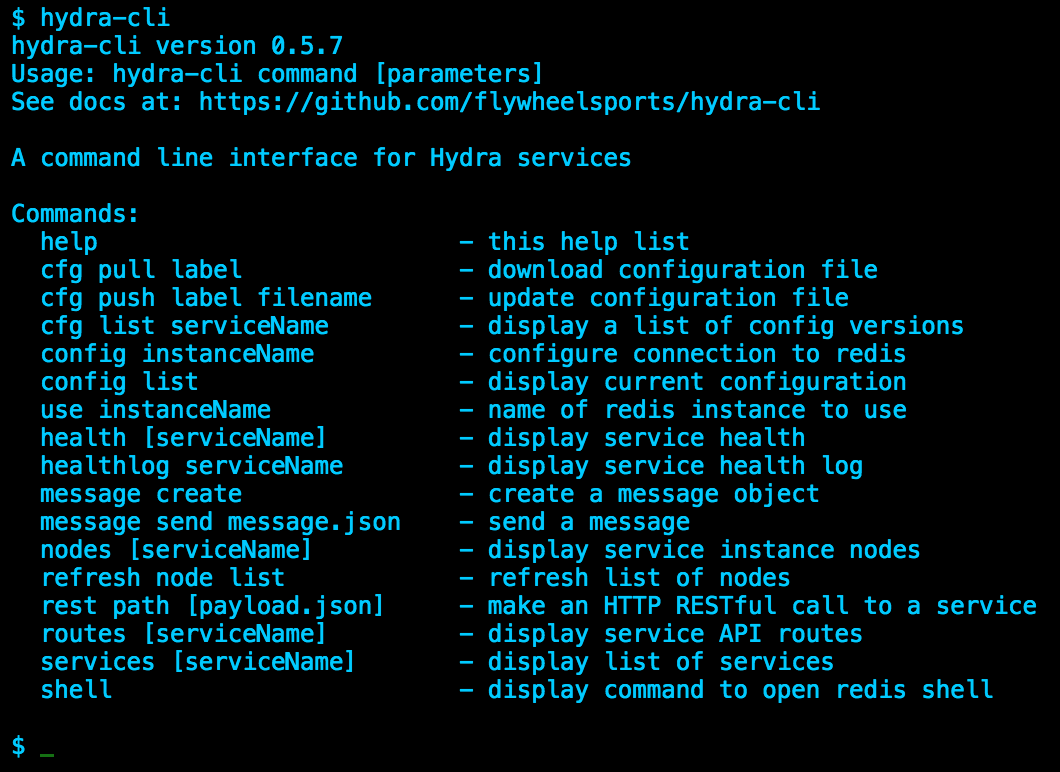1060x772 pixels.
Task: Open the hydra-cli GitHub docs link
Action: [510, 101]
